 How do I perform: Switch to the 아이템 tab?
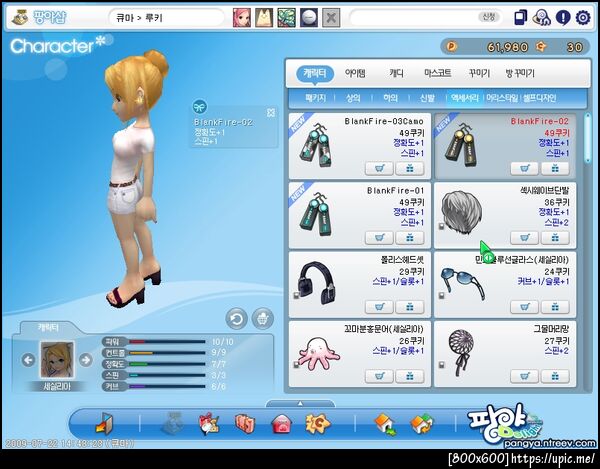355,73
